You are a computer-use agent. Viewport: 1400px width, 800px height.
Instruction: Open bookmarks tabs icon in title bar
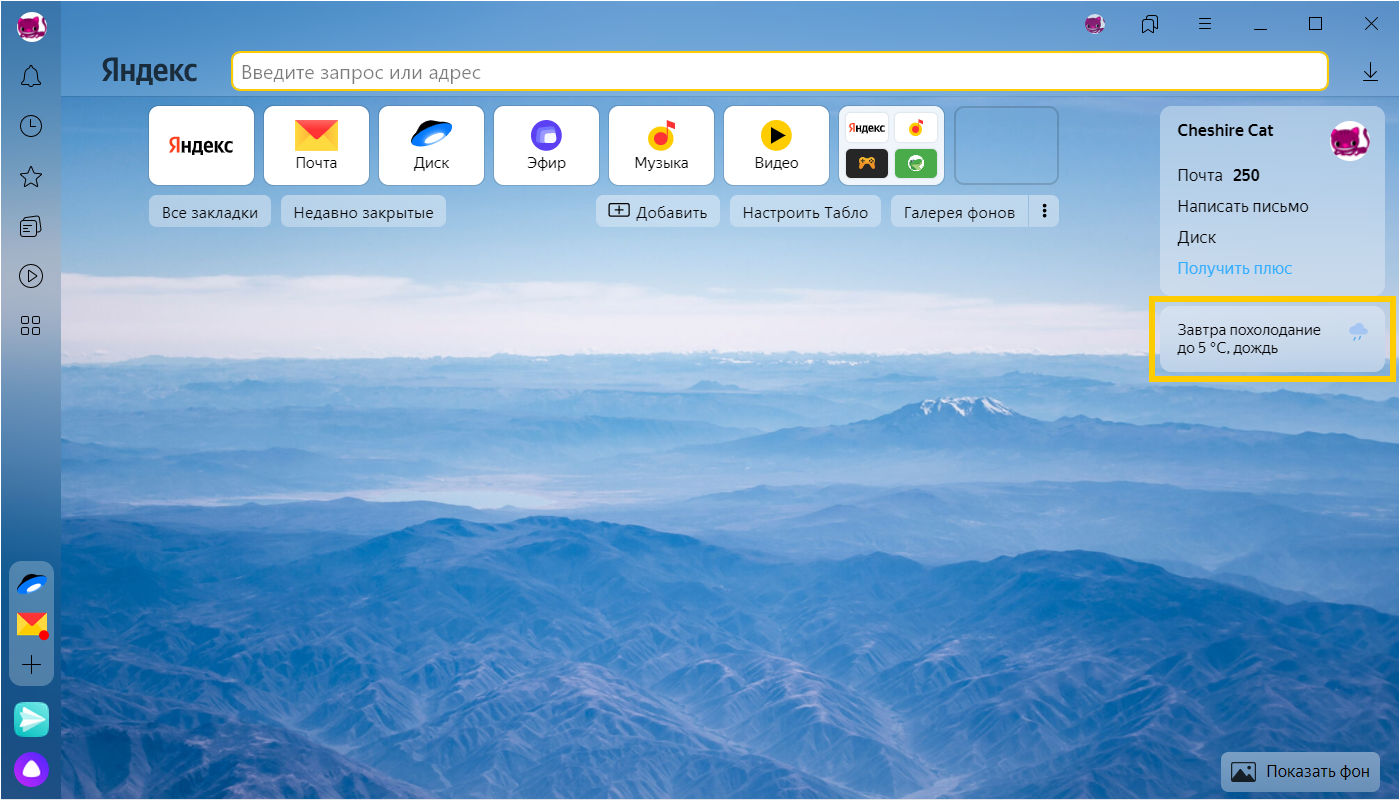click(1150, 24)
